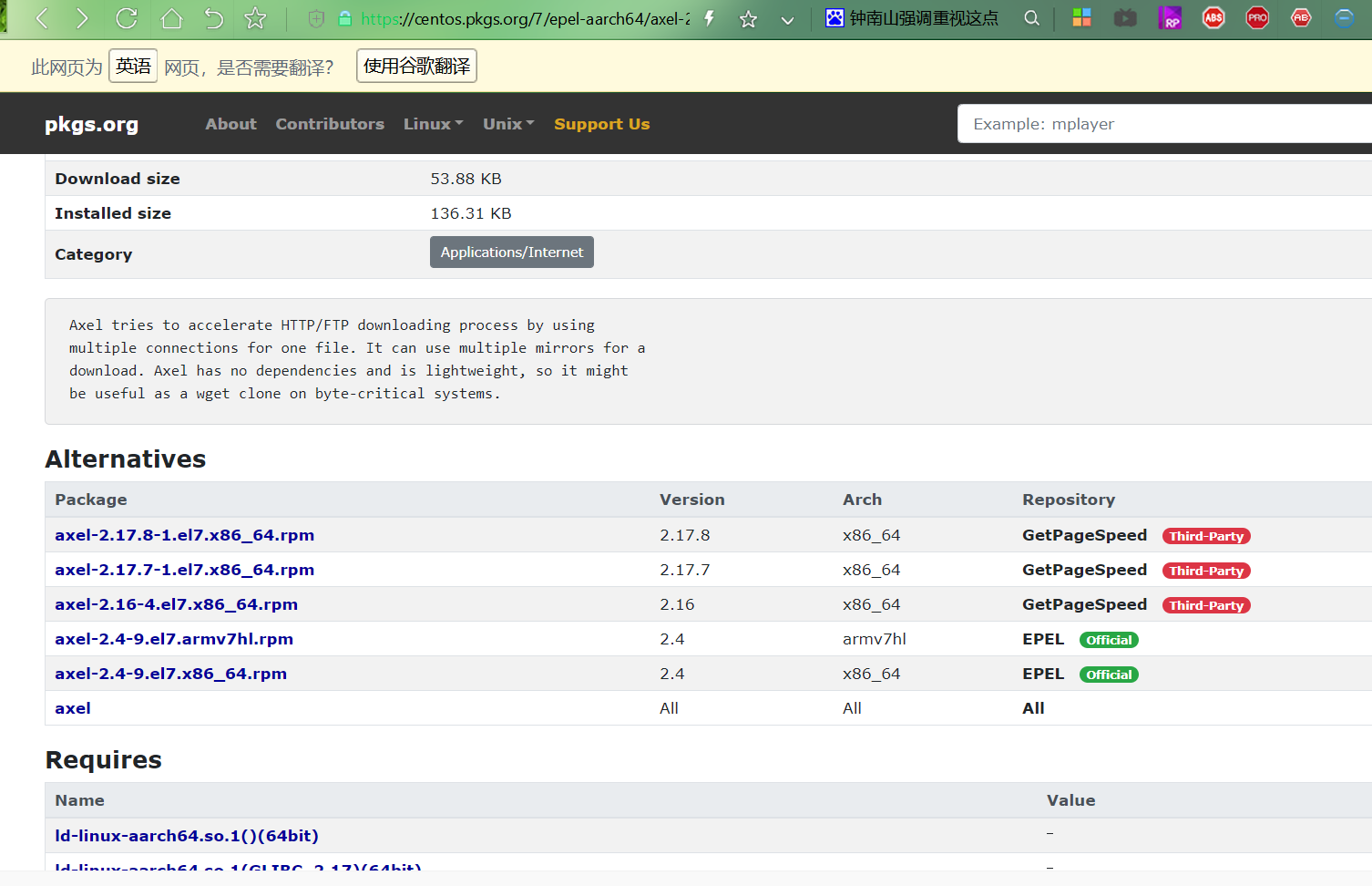The width and height of the screenshot is (1372, 886).
Task: Reload the page with the refresh icon
Action: click(x=127, y=18)
